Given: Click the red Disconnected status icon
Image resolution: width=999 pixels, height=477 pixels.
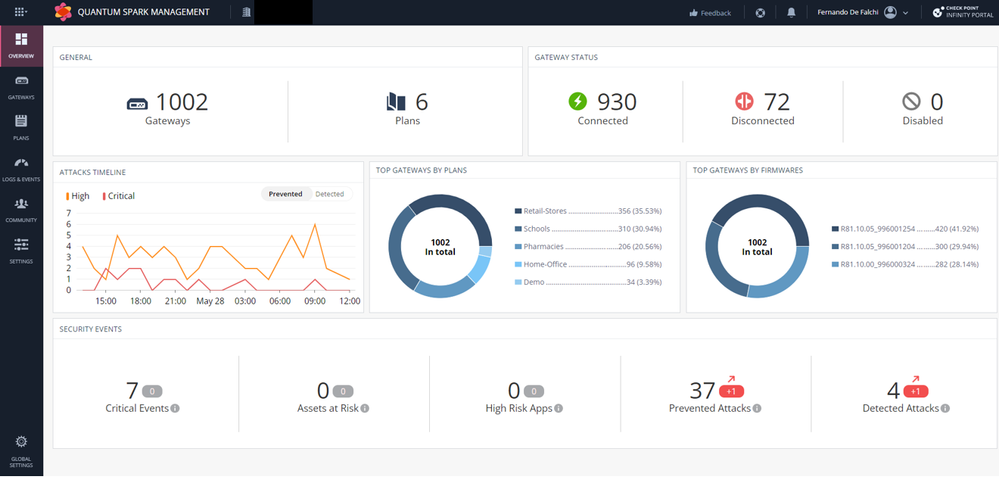Looking at the screenshot, I should 744,101.
